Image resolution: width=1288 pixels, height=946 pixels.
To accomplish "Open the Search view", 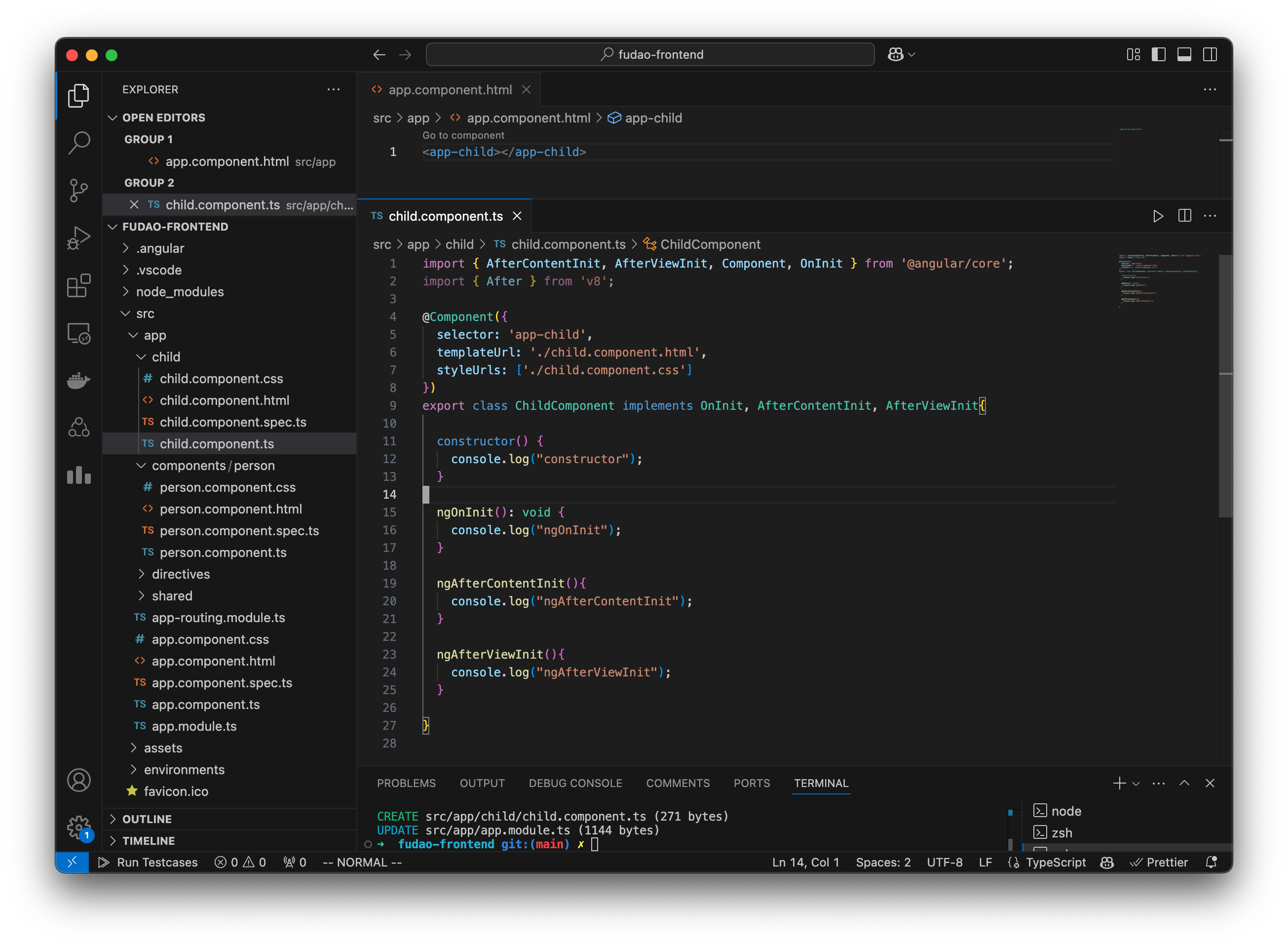I will click(79, 143).
